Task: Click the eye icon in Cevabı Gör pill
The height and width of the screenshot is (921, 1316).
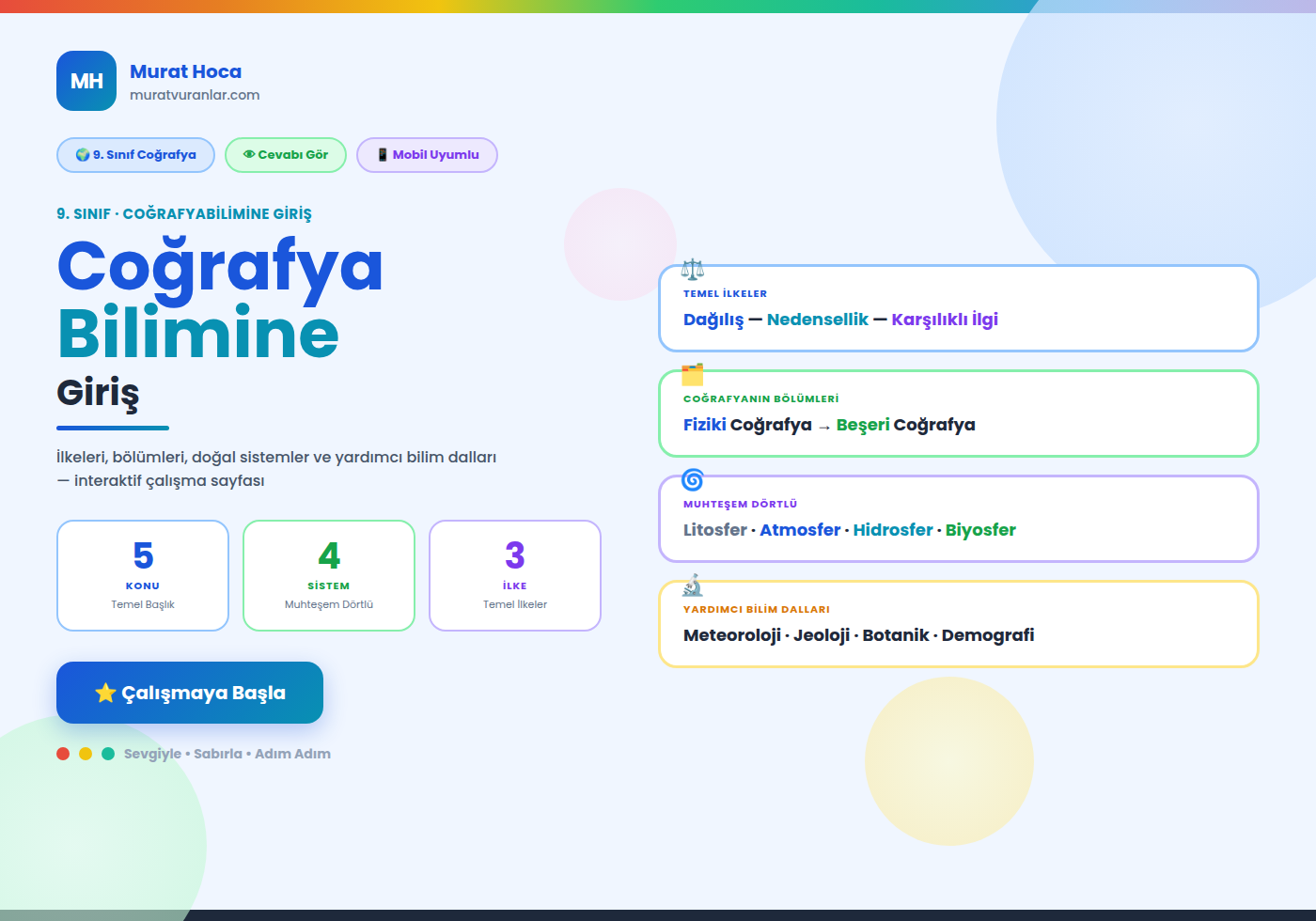Action: point(249,155)
